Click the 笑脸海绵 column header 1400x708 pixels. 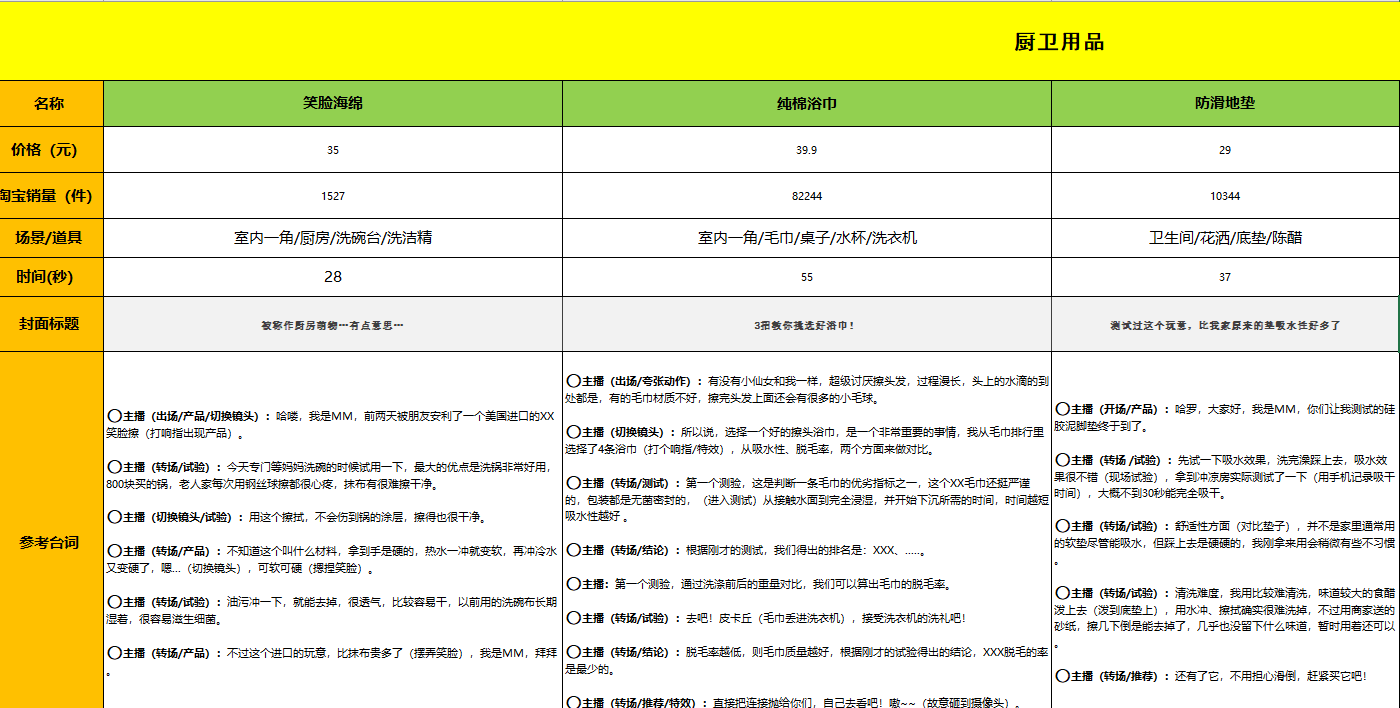point(330,103)
